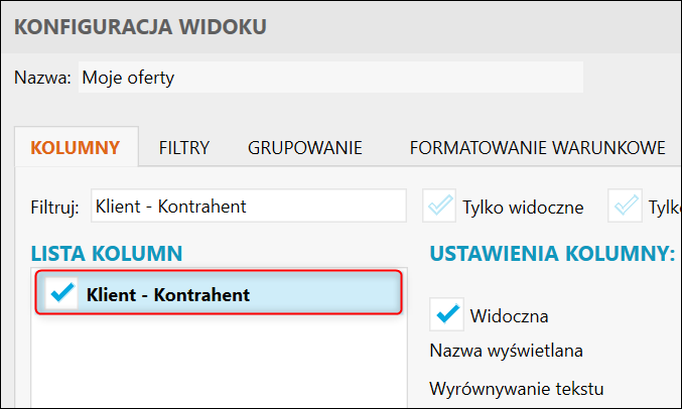
Task: Select the Klient - Kontrahent list row text
Action: [168, 294]
